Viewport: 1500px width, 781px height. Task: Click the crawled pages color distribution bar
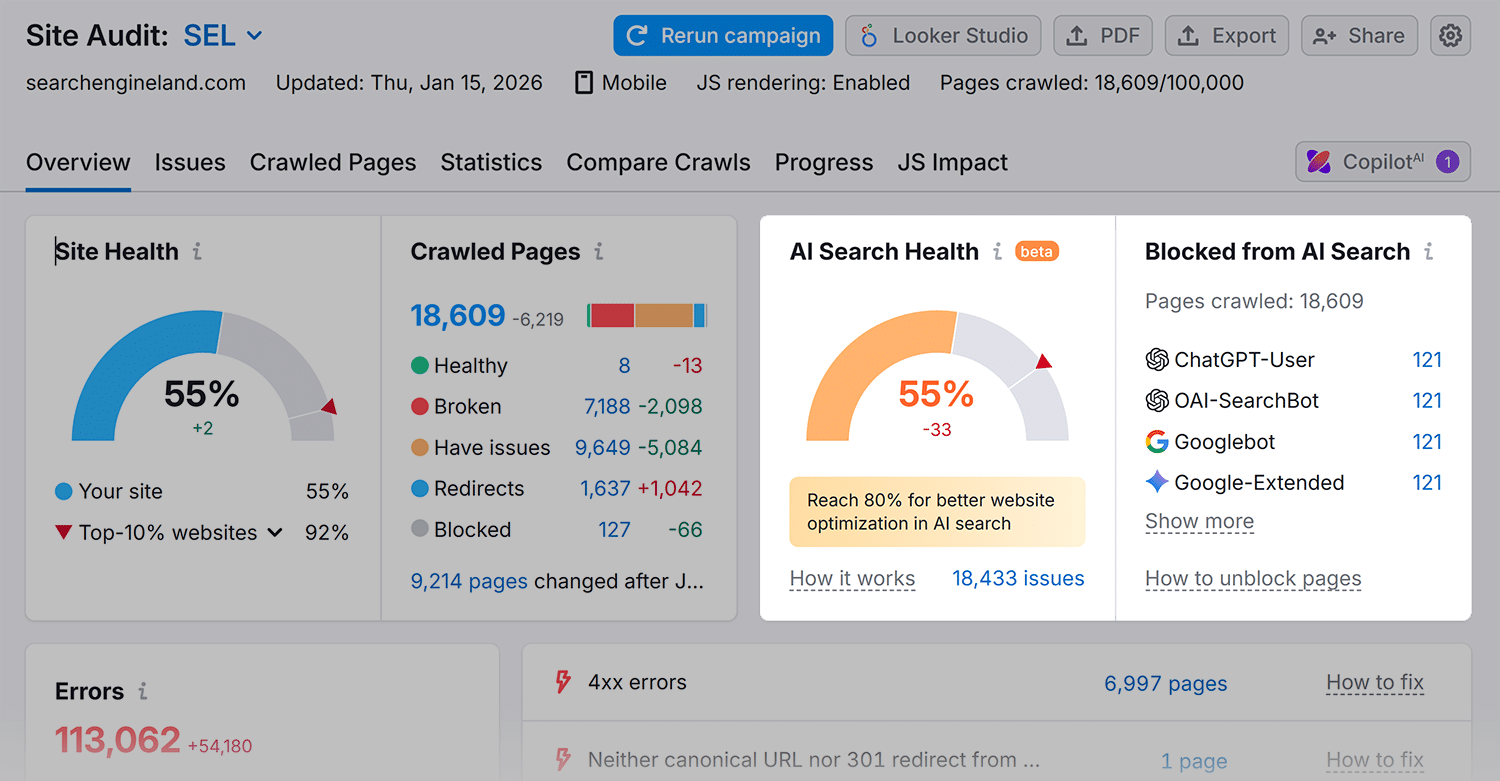647,316
